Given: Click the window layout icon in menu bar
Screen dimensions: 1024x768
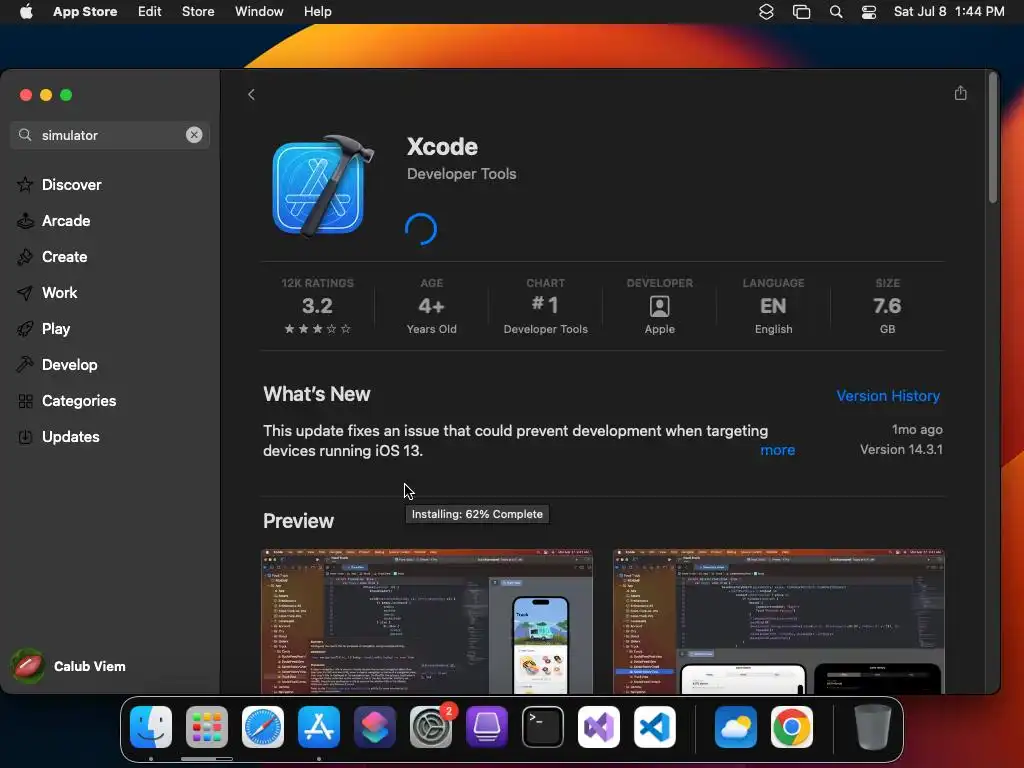Looking at the screenshot, I should [801, 12].
